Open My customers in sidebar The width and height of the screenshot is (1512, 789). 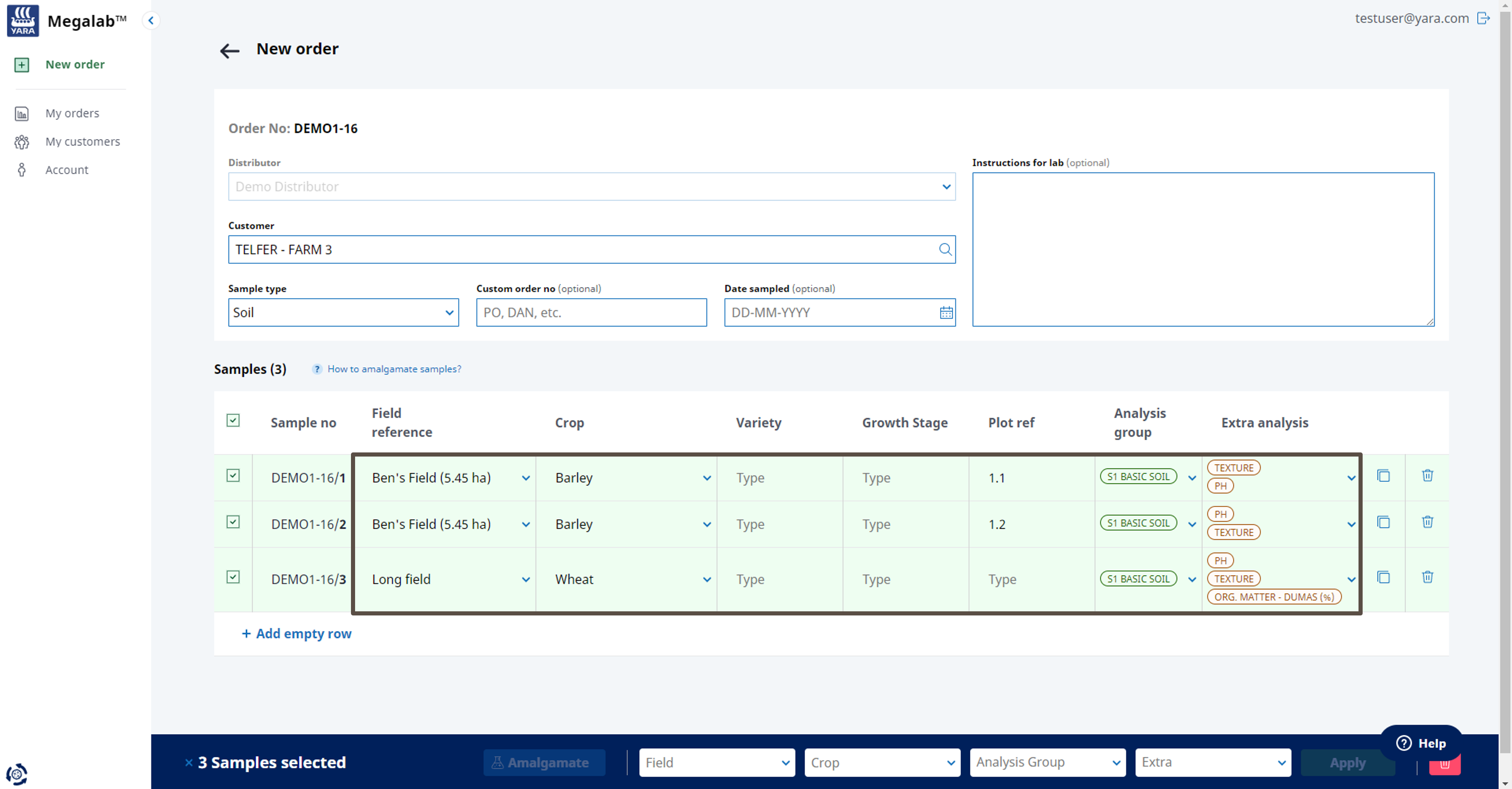click(x=82, y=141)
